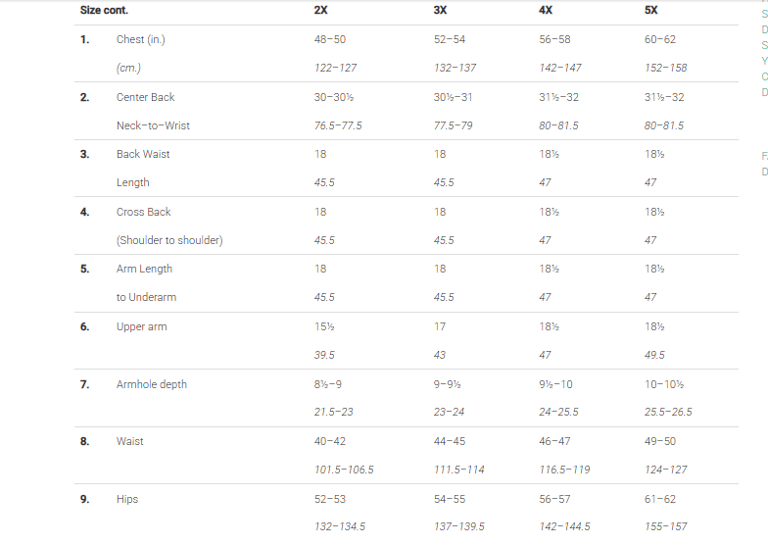The image size is (768, 545).
Task: Click the 2X size column header
Action: tap(321, 10)
